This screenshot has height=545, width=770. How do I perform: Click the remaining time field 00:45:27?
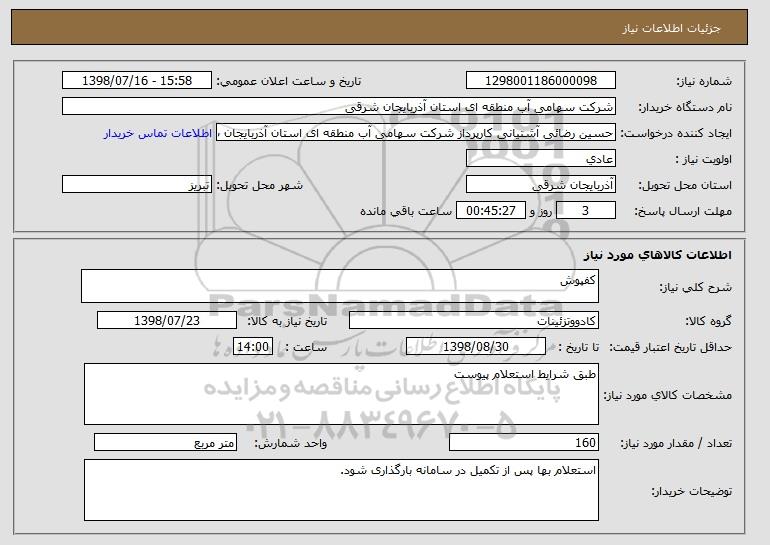pos(491,211)
